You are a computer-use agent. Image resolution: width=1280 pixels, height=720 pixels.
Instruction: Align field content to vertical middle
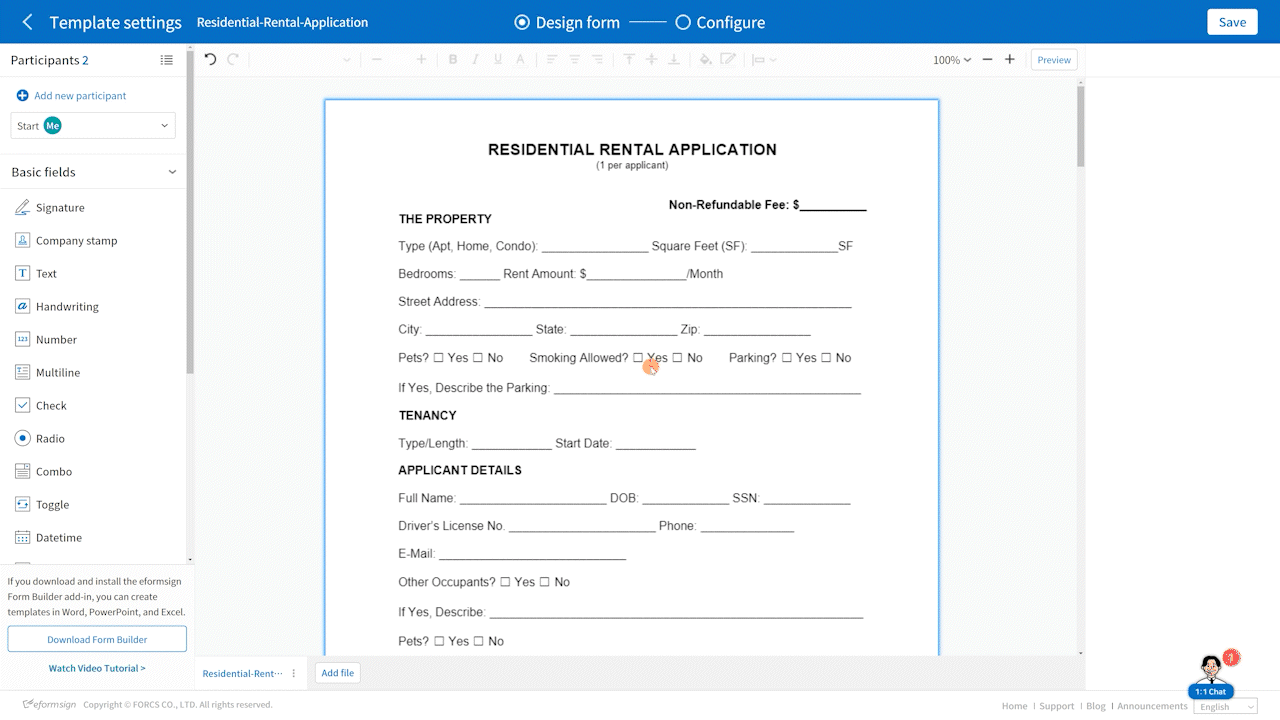[x=652, y=60]
